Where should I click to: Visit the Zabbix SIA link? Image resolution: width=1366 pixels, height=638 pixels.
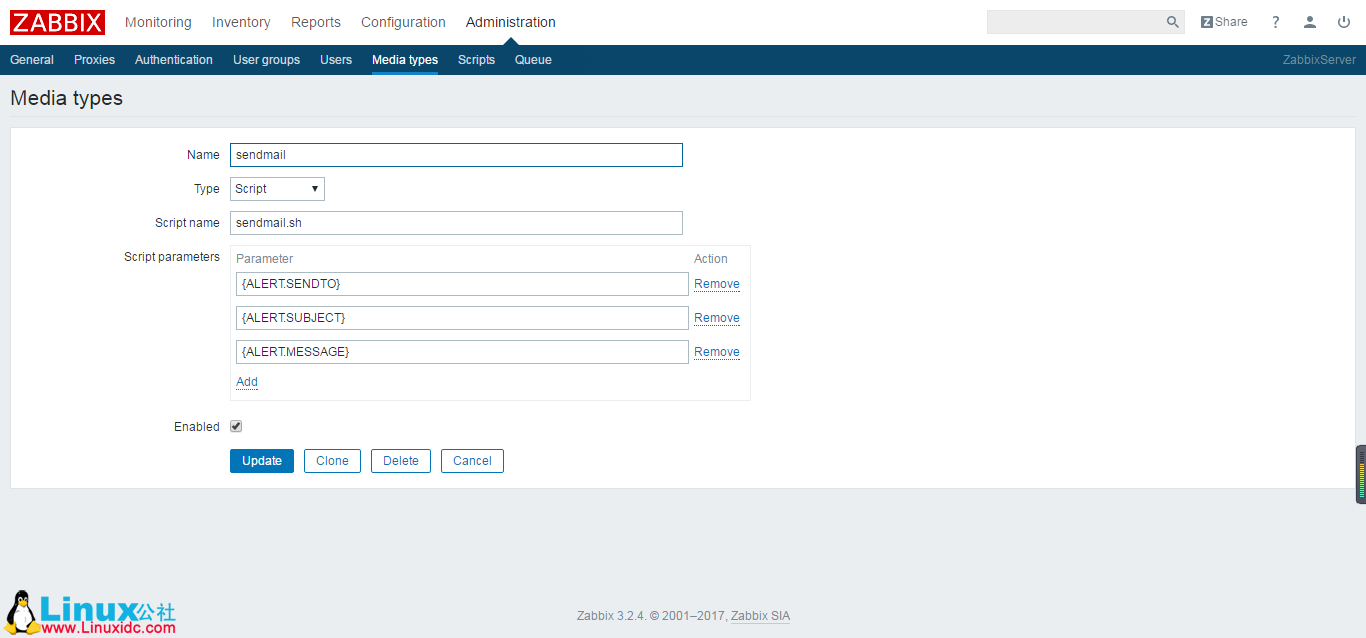point(759,615)
